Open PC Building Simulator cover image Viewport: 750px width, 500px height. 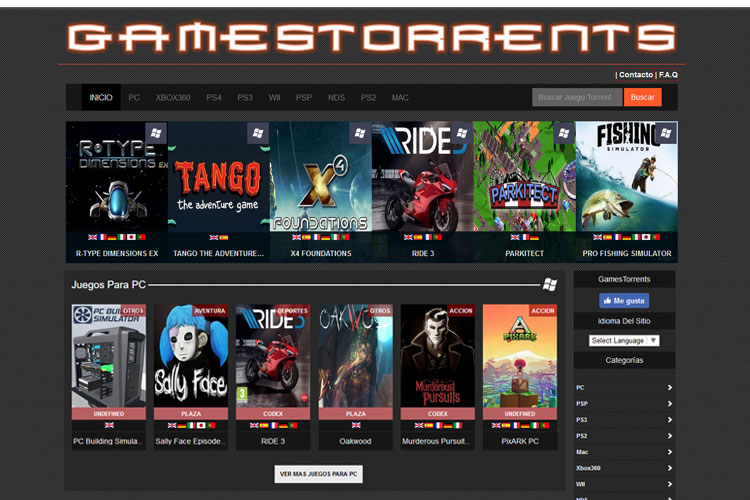[x=109, y=356]
